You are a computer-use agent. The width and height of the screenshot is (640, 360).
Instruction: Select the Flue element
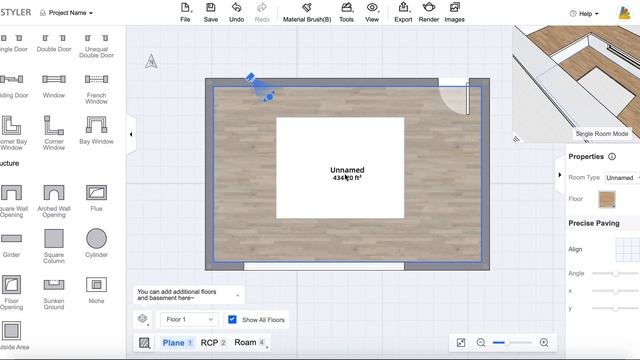tap(96, 198)
